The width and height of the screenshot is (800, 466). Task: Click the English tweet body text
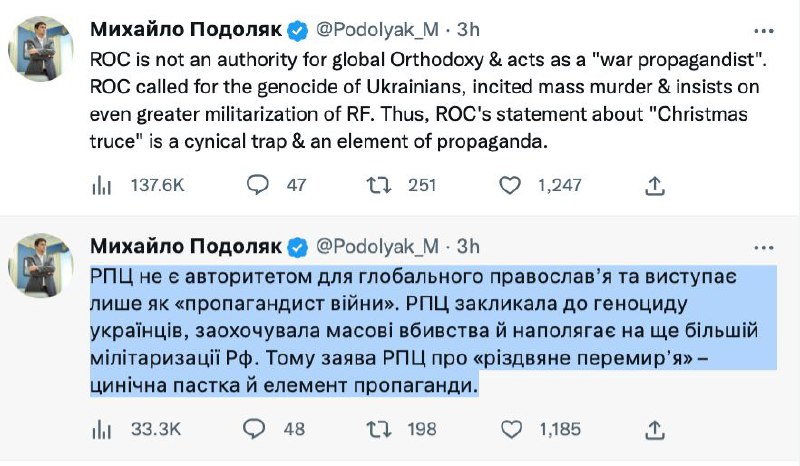click(x=400, y=98)
